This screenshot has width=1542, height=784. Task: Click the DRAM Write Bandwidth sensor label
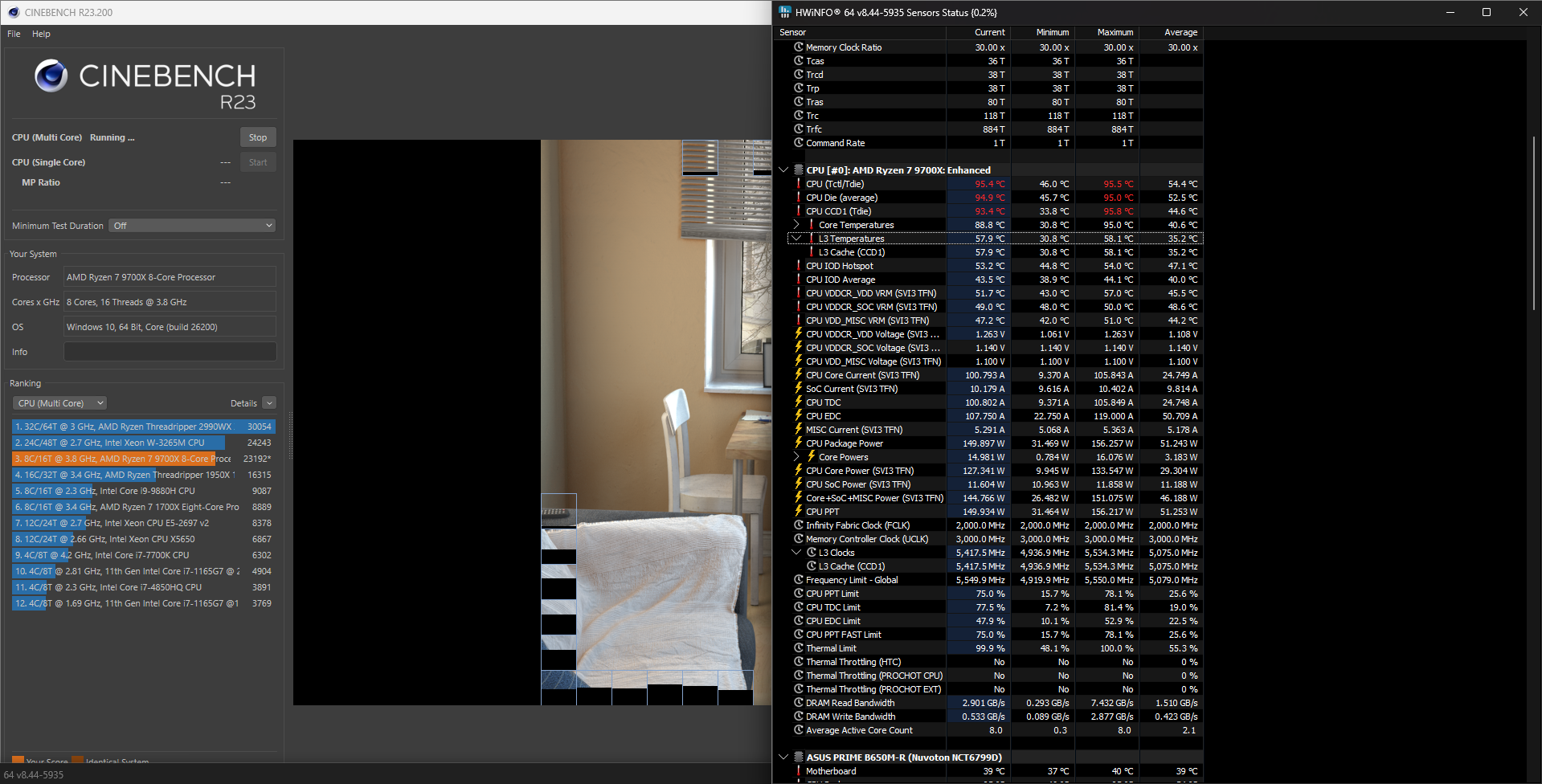851,717
